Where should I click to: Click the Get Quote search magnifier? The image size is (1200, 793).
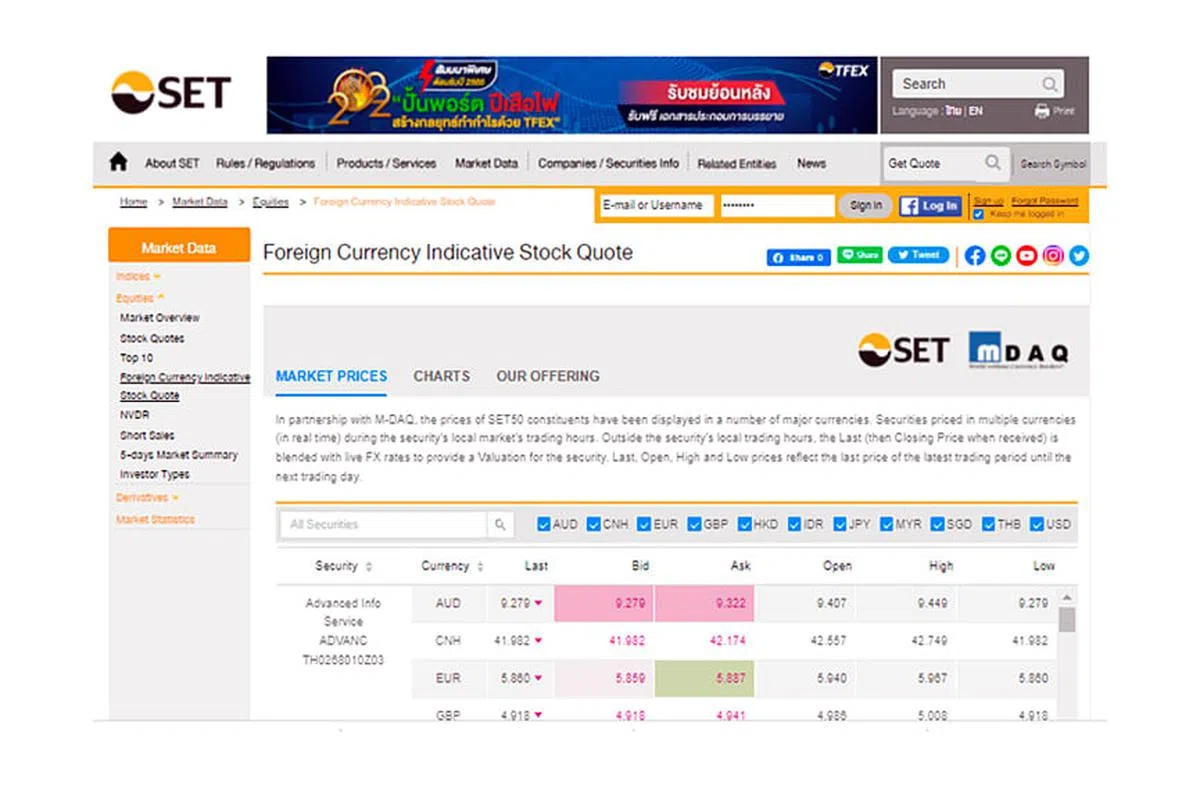(992, 163)
